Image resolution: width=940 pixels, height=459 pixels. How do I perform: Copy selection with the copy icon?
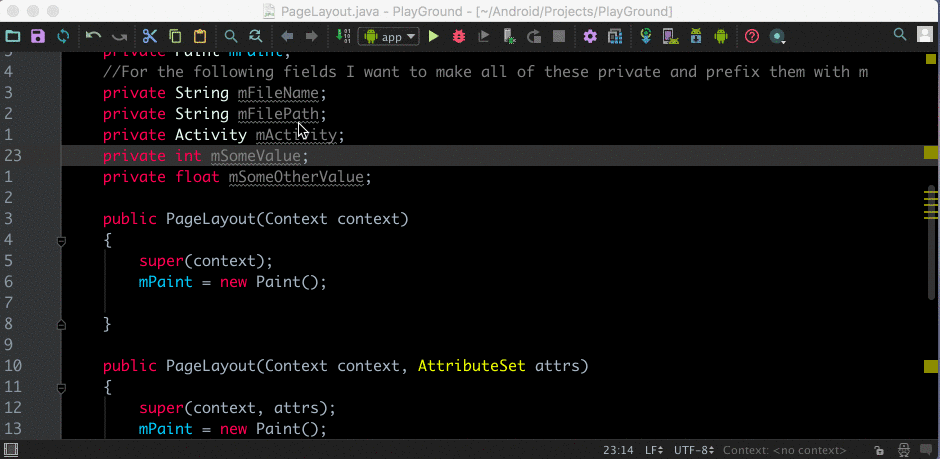pyautogui.click(x=175, y=37)
